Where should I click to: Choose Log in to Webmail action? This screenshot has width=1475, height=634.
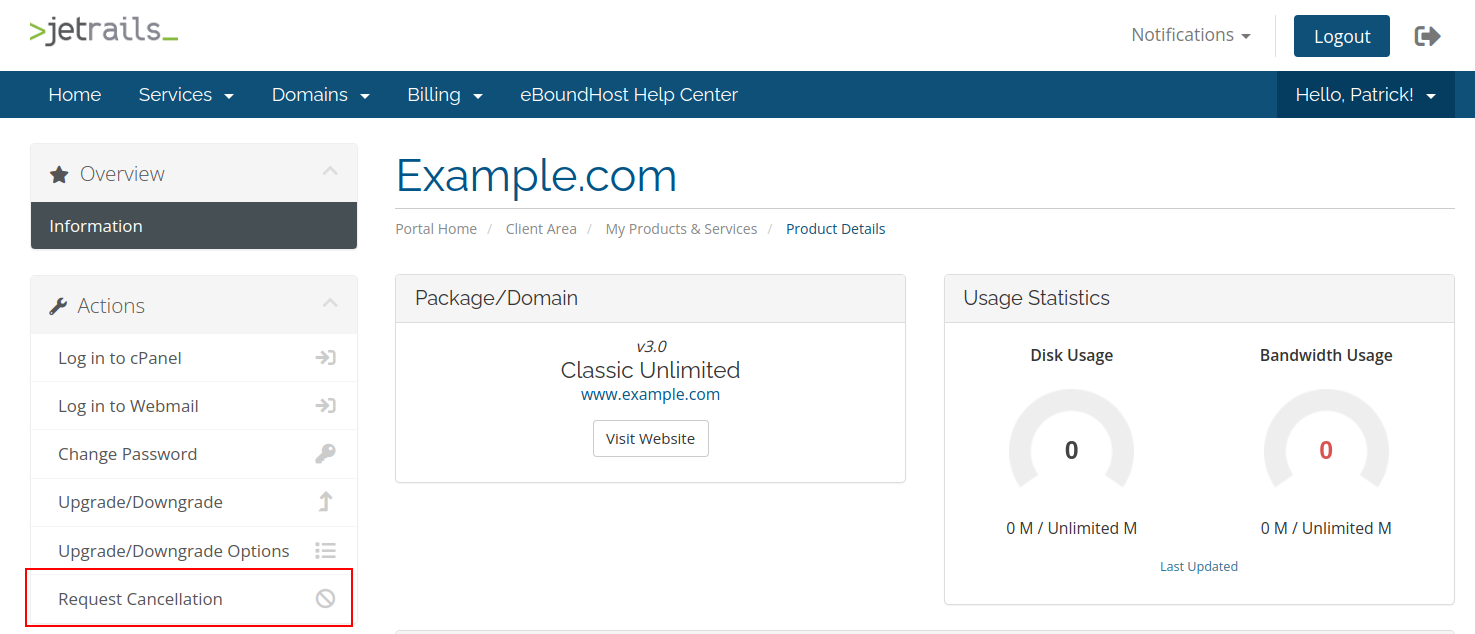point(194,406)
